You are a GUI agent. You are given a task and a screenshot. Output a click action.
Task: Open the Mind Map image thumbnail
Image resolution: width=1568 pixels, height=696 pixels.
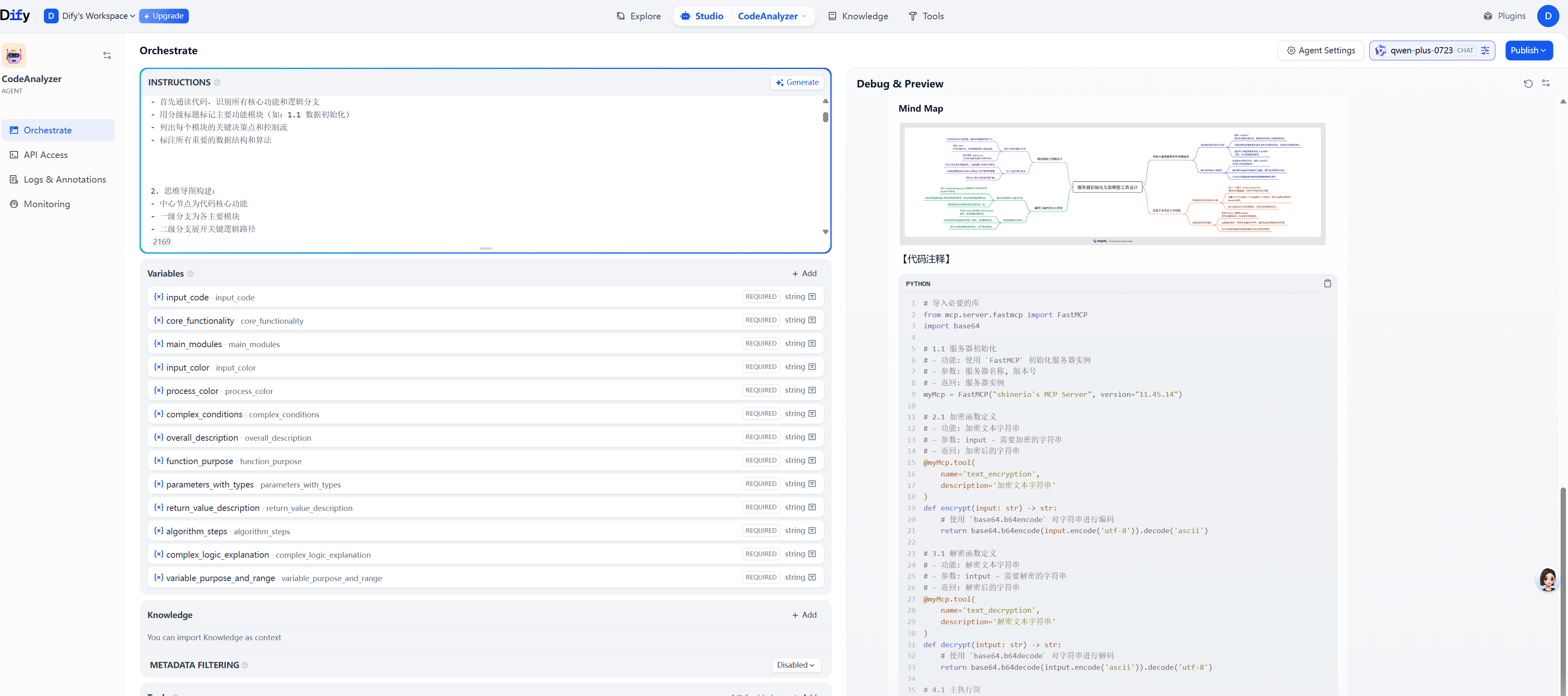point(1112,184)
